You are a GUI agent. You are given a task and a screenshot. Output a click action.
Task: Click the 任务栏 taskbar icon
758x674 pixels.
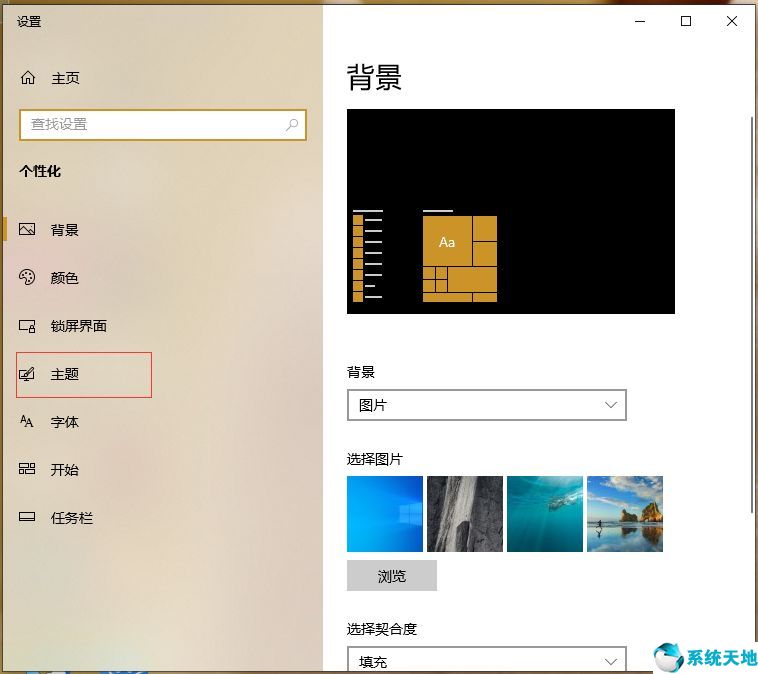pos(27,517)
